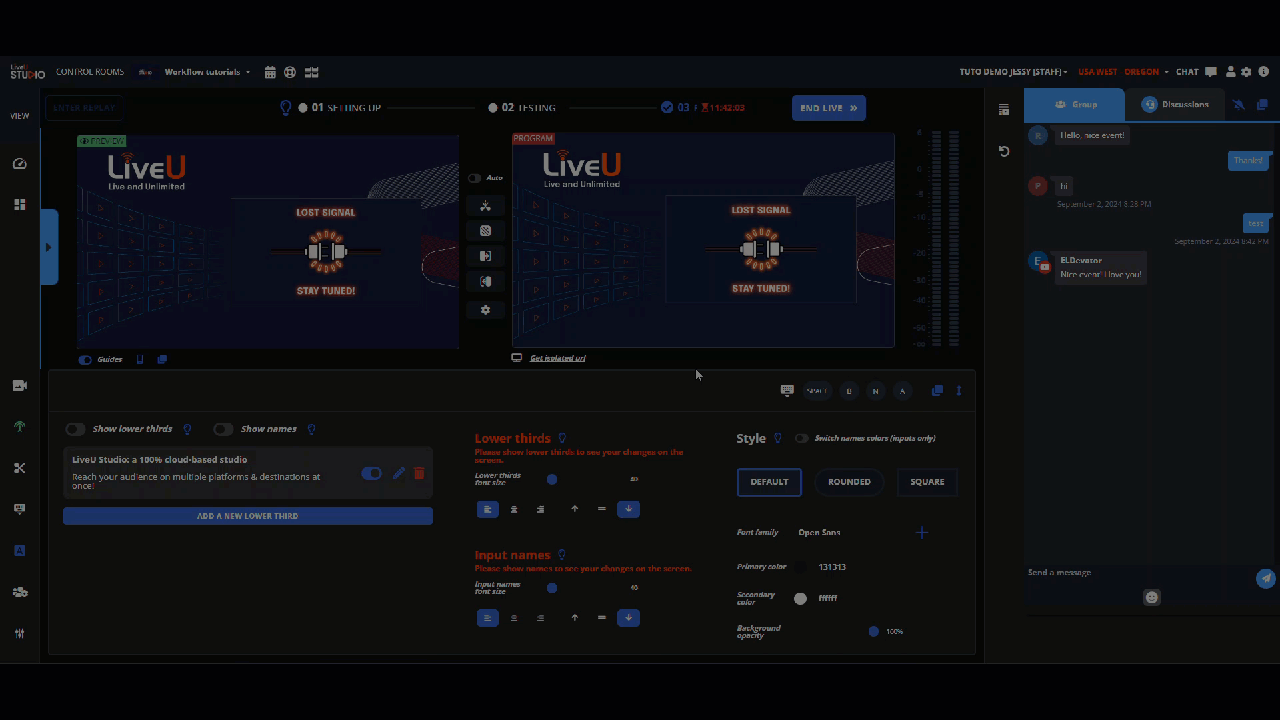Enable Show names switch

click(x=223, y=429)
